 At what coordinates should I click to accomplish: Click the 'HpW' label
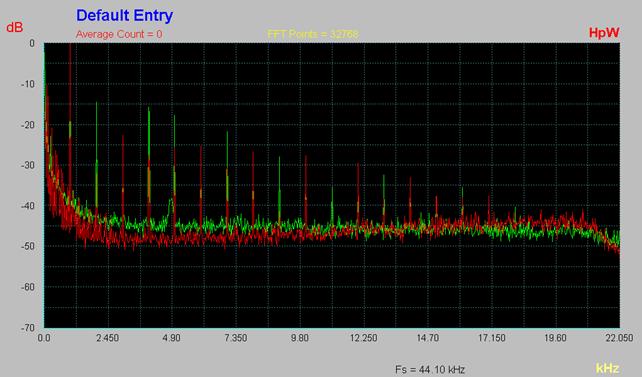pyautogui.click(x=604, y=33)
